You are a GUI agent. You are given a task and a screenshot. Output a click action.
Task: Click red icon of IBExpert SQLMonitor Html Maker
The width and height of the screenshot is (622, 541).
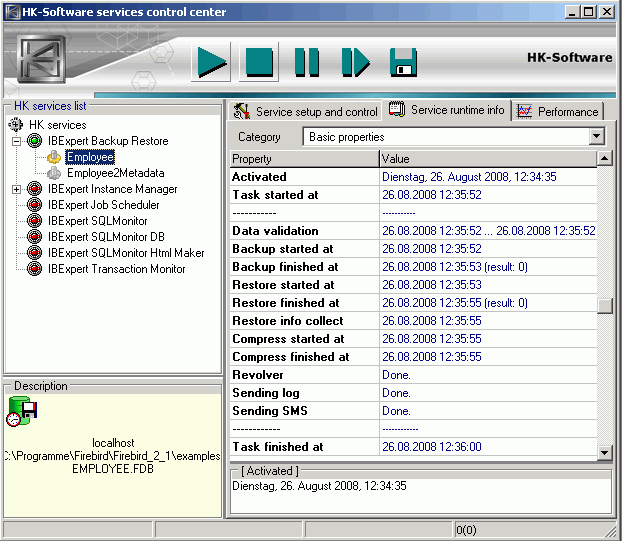click(x=35, y=253)
